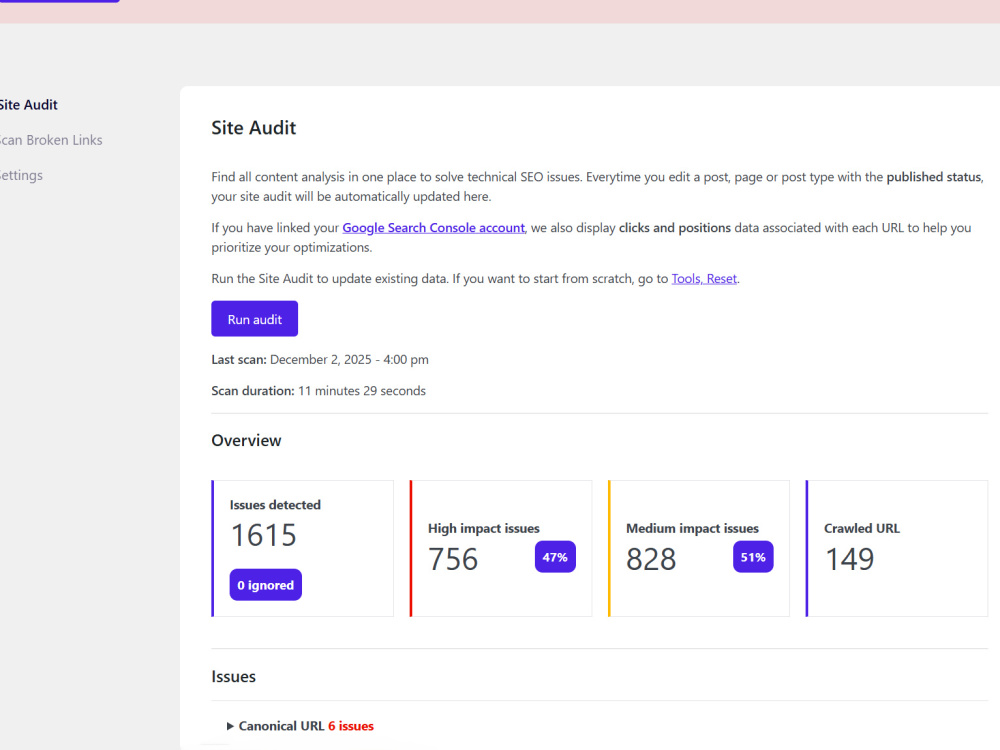Select the Crawled URL 149 value
The width and height of the screenshot is (1000, 750).
coord(849,559)
